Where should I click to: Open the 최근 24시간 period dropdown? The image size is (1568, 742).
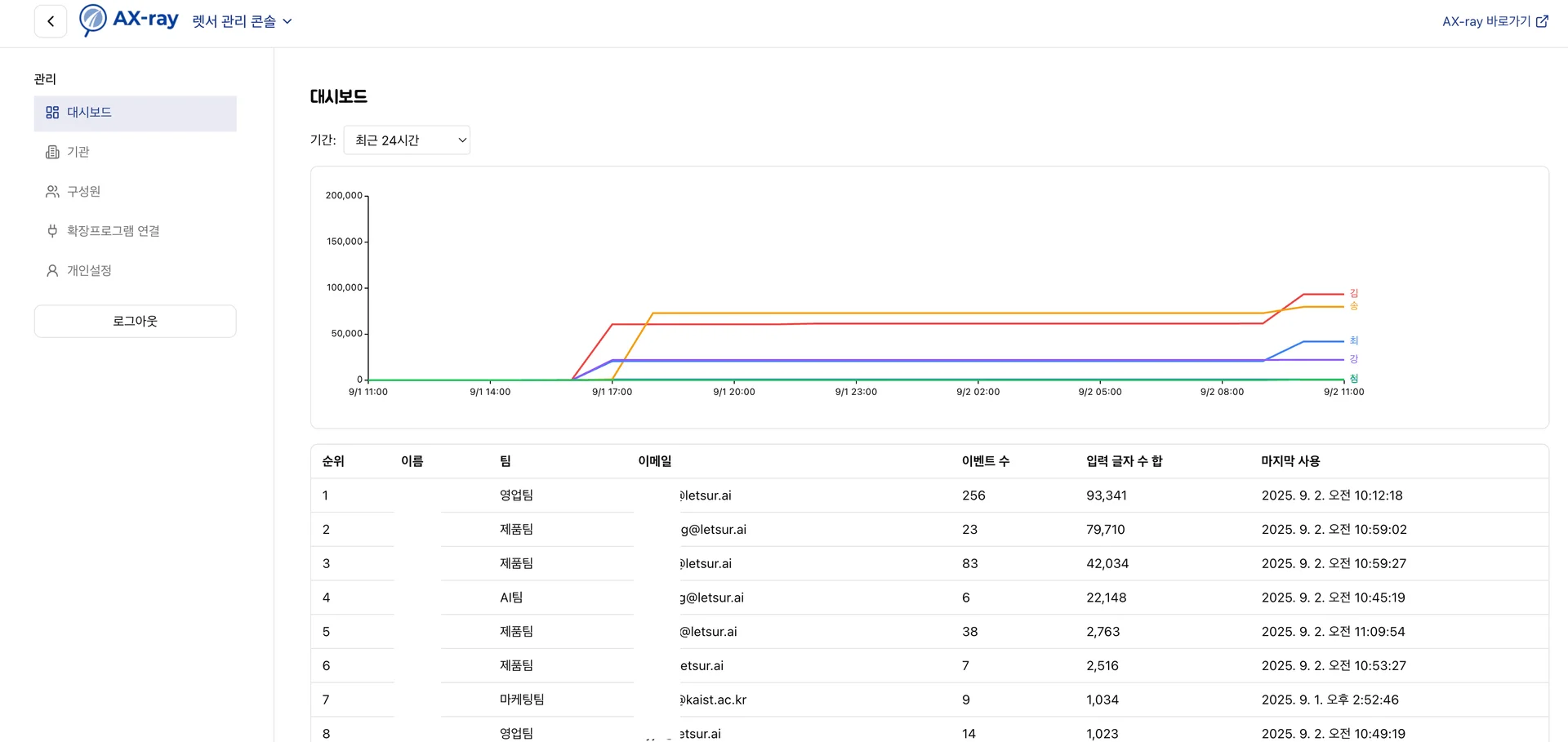point(407,140)
